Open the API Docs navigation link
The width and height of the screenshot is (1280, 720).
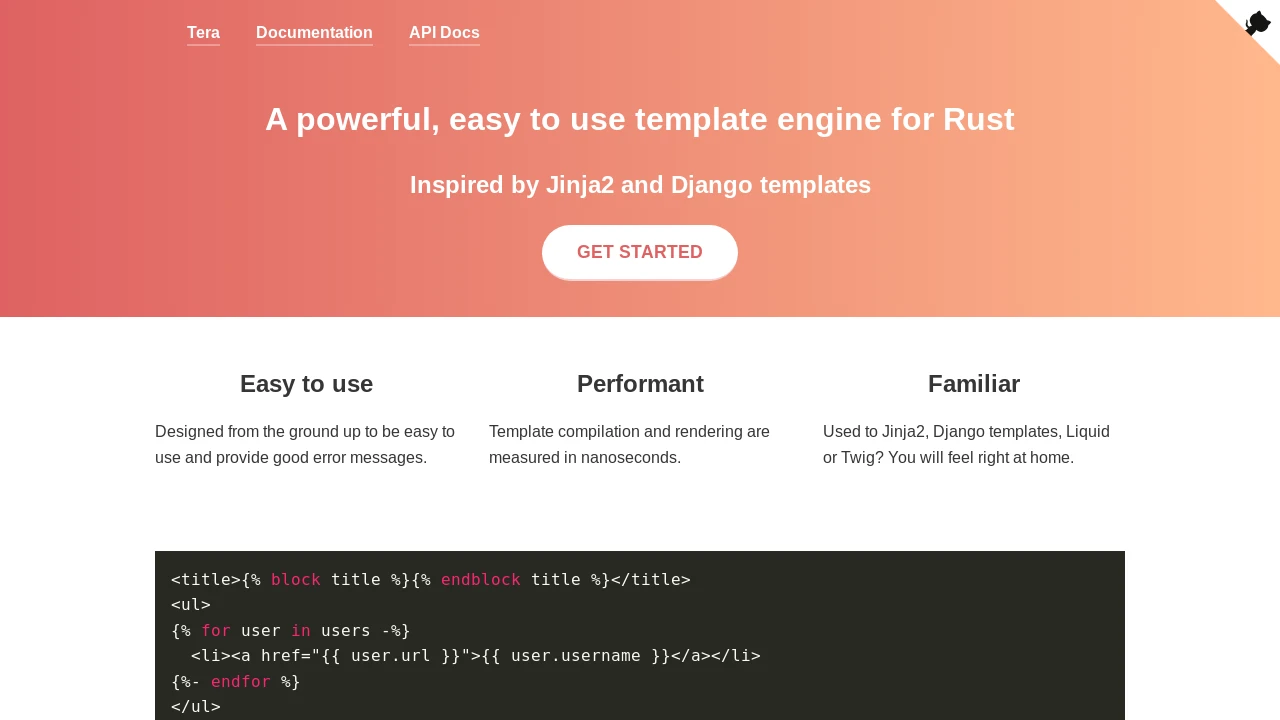pos(444,33)
